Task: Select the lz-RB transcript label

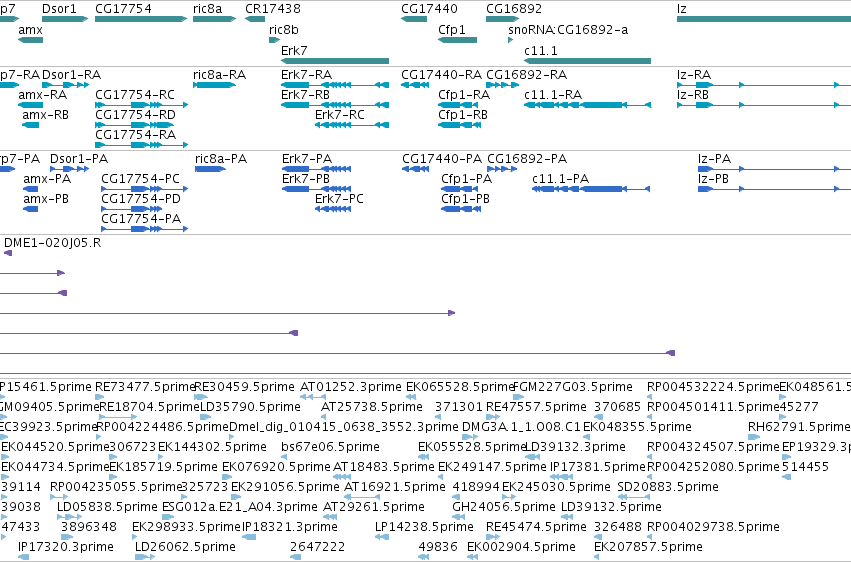Action: tap(693, 95)
